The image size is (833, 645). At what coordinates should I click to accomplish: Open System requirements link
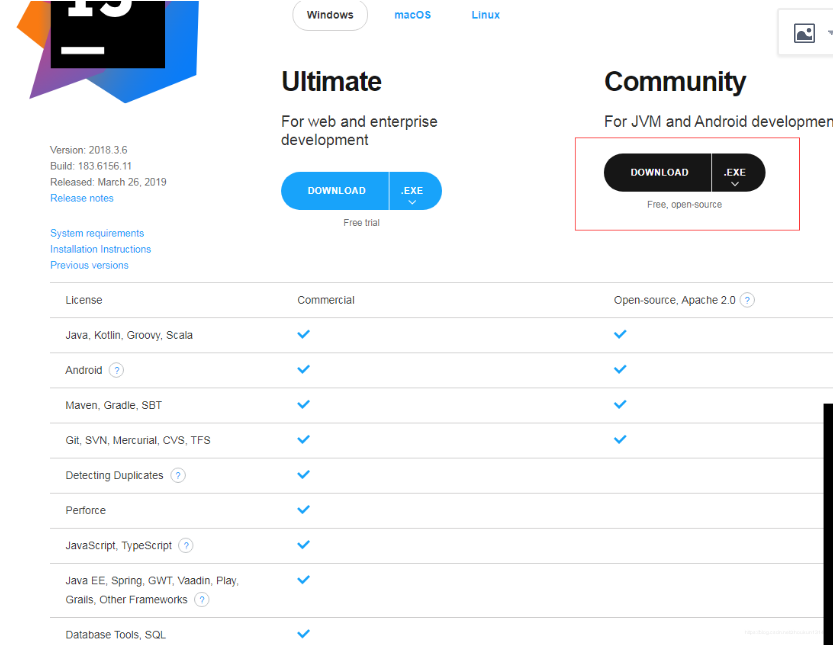[97, 233]
